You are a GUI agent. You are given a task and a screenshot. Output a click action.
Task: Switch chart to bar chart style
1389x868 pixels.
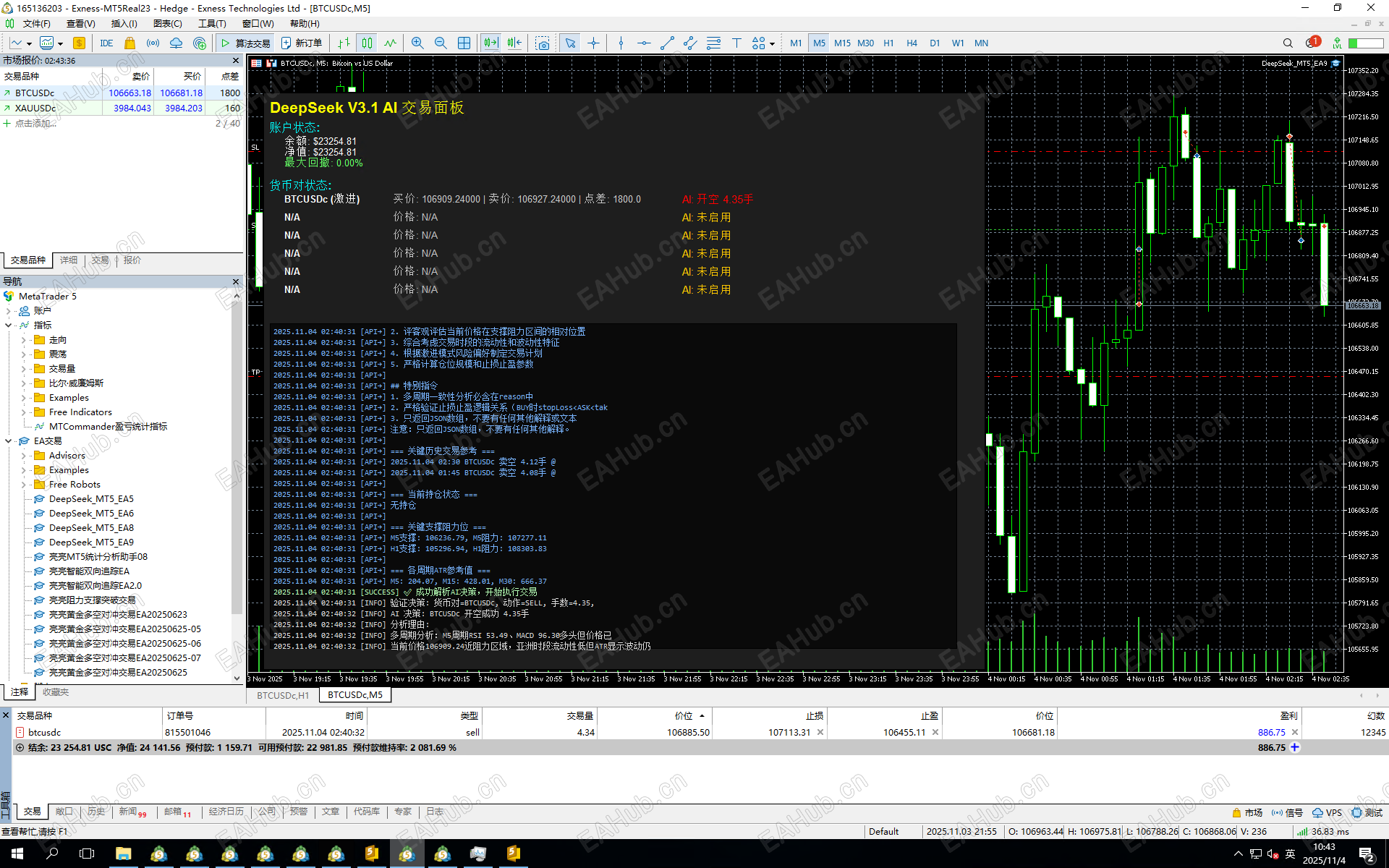344,43
